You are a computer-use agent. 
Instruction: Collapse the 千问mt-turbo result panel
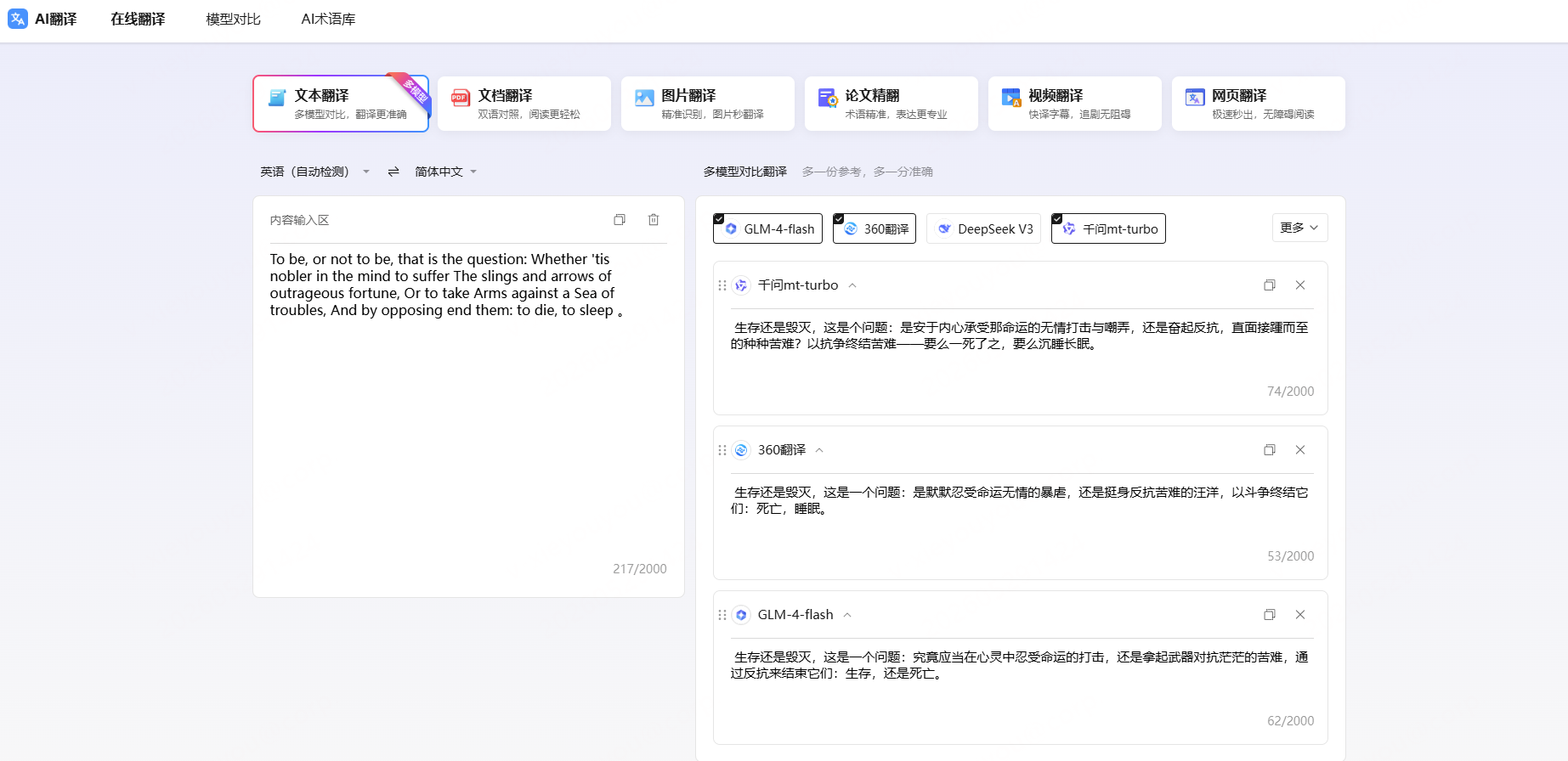(x=852, y=285)
